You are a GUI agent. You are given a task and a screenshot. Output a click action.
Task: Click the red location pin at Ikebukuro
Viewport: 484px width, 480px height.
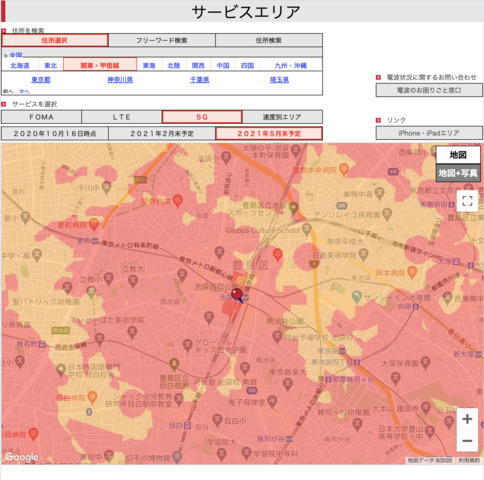(237, 295)
